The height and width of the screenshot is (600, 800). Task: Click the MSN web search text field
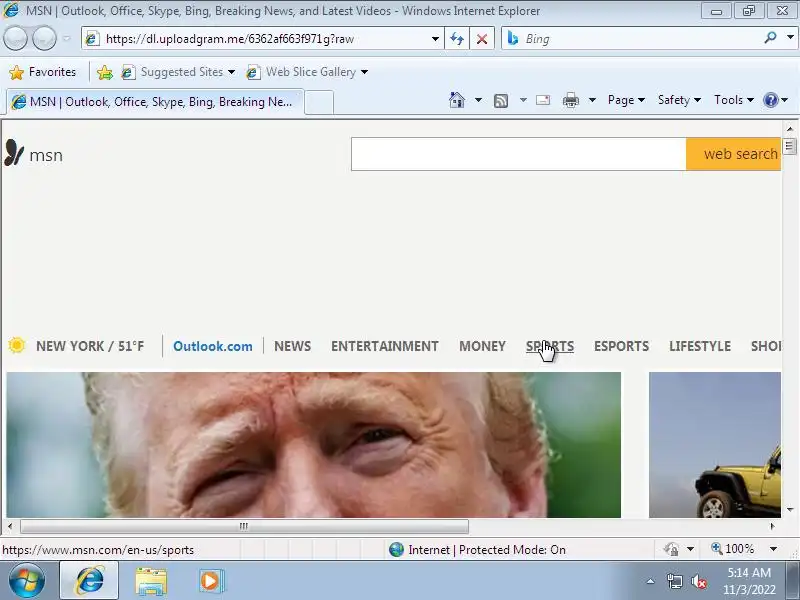[518, 154]
